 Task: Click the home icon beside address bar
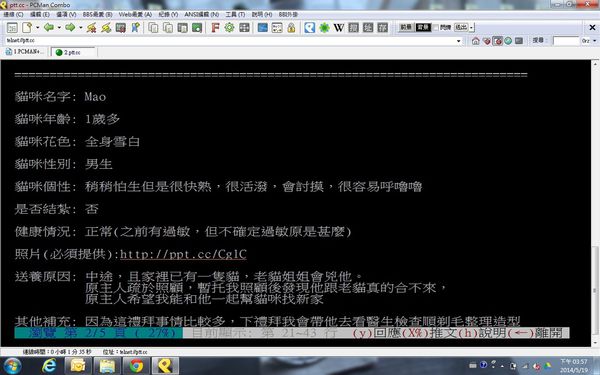476,41
